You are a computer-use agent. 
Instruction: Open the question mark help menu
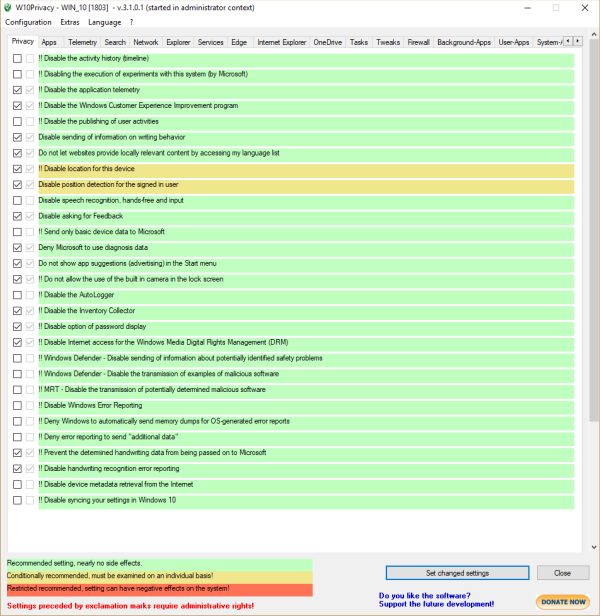click(x=132, y=22)
